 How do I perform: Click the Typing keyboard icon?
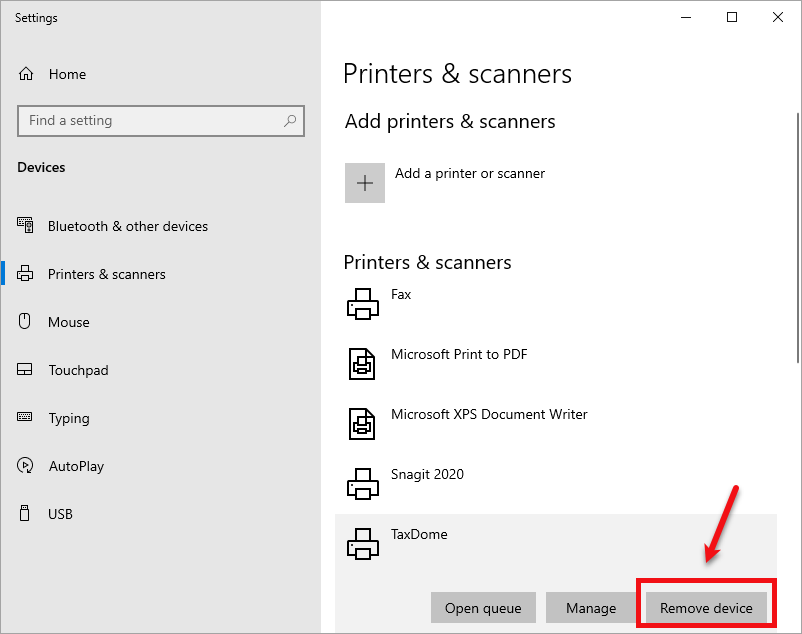click(26, 418)
